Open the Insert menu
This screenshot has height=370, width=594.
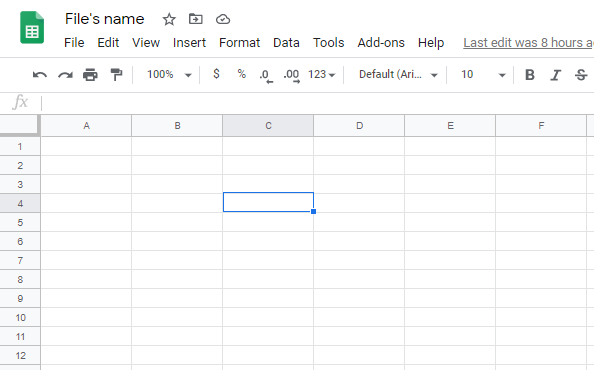click(189, 42)
